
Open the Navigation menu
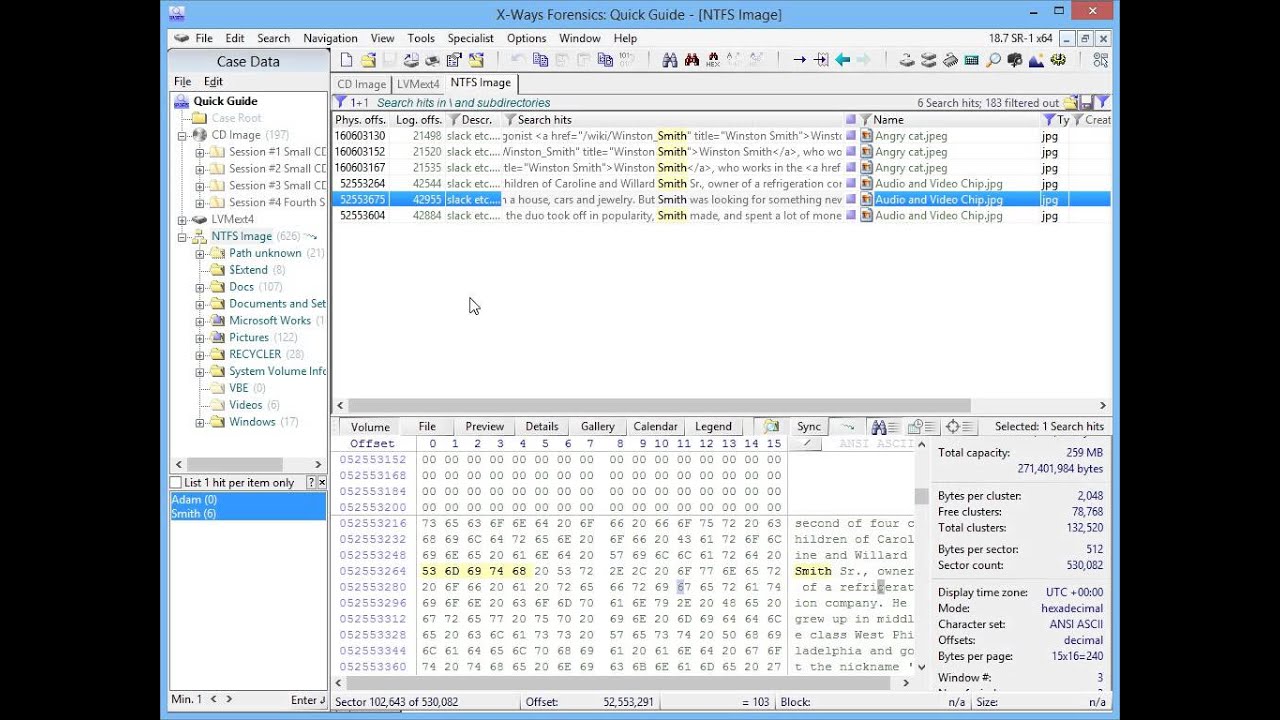pyautogui.click(x=330, y=38)
